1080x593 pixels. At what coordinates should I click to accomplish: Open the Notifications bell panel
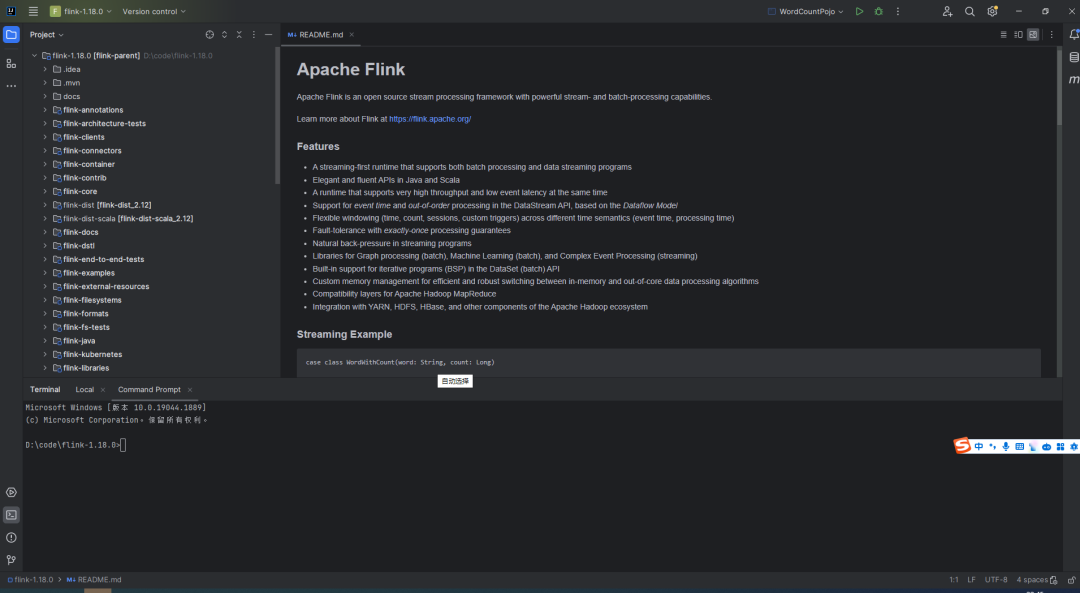pyautogui.click(x=1074, y=34)
